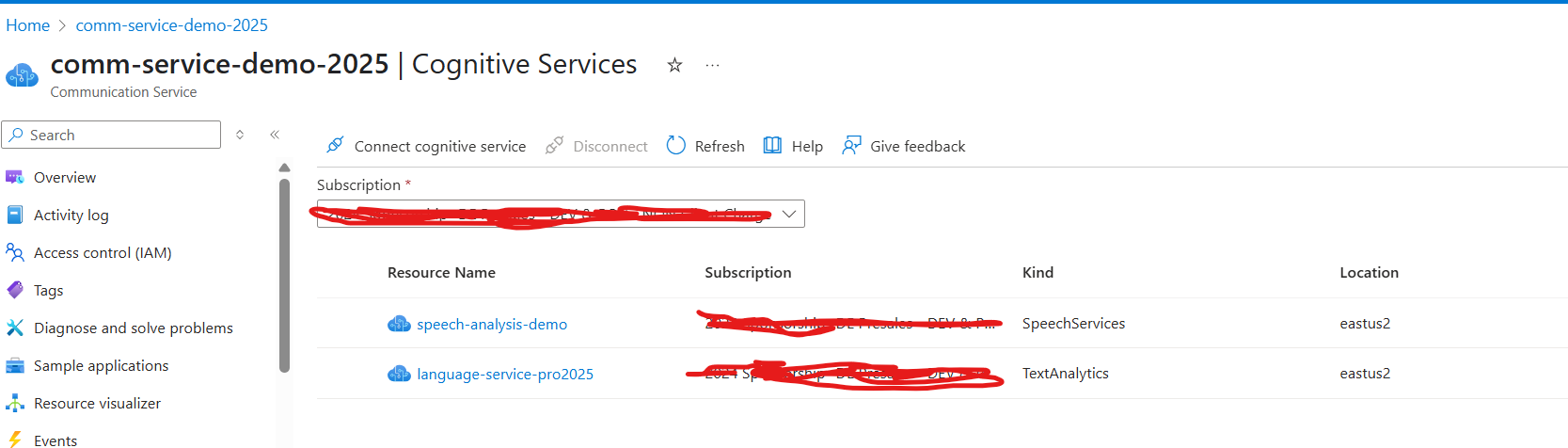The height and width of the screenshot is (448, 1568).
Task: Click the language-service-pro2025 cloud icon
Action: [x=399, y=374]
